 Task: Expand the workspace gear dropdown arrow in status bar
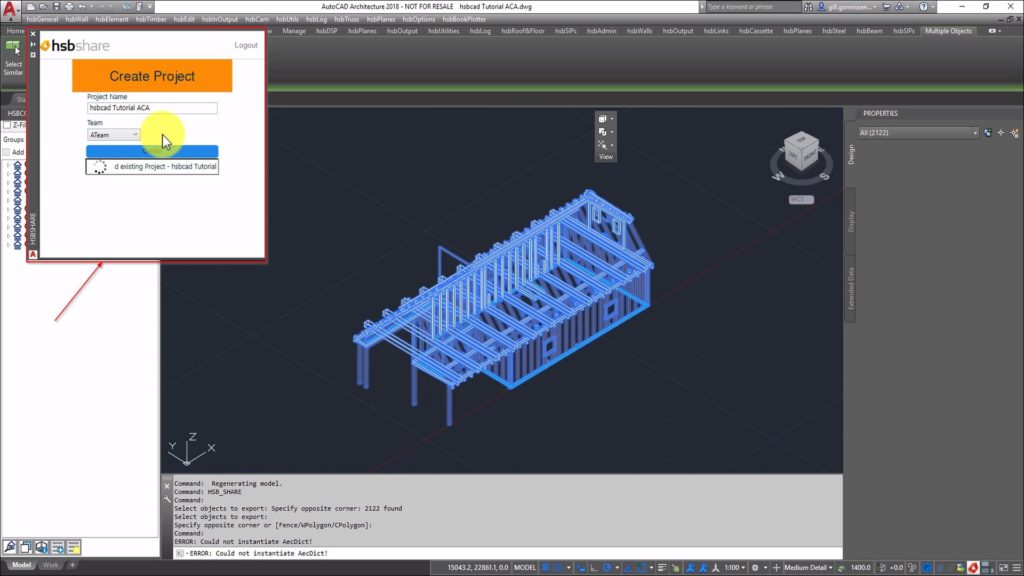click(766, 568)
